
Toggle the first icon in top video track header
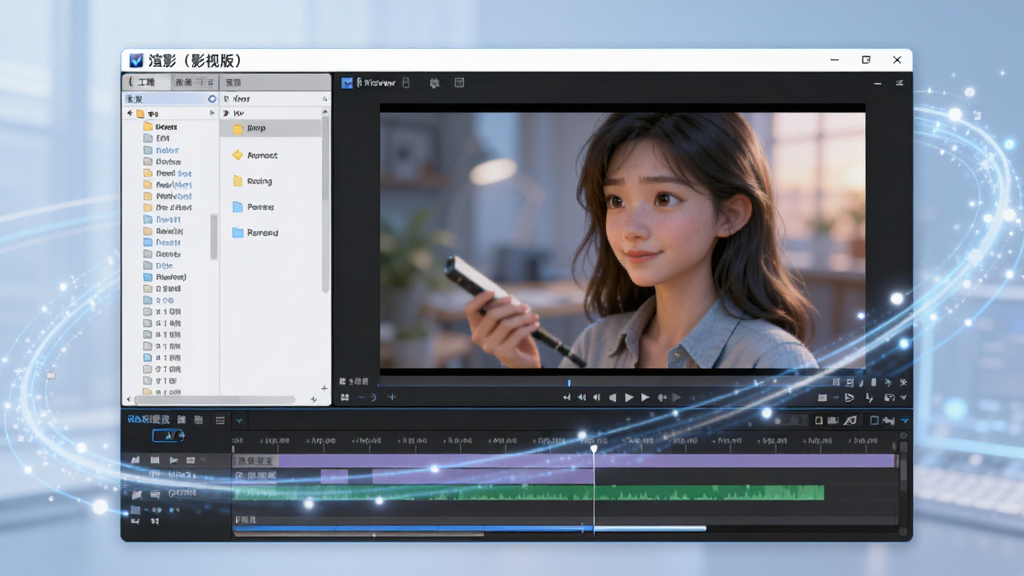coord(135,460)
